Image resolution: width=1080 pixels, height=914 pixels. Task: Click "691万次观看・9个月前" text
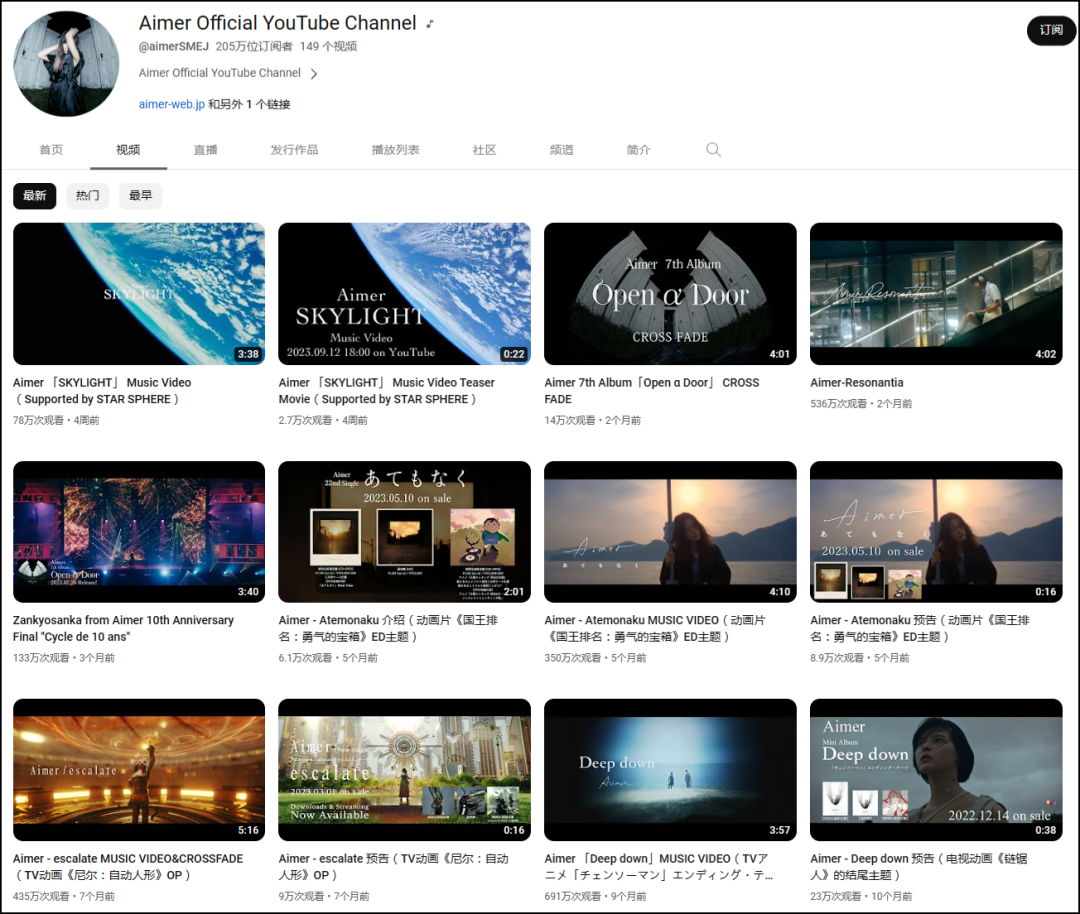(x=595, y=896)
